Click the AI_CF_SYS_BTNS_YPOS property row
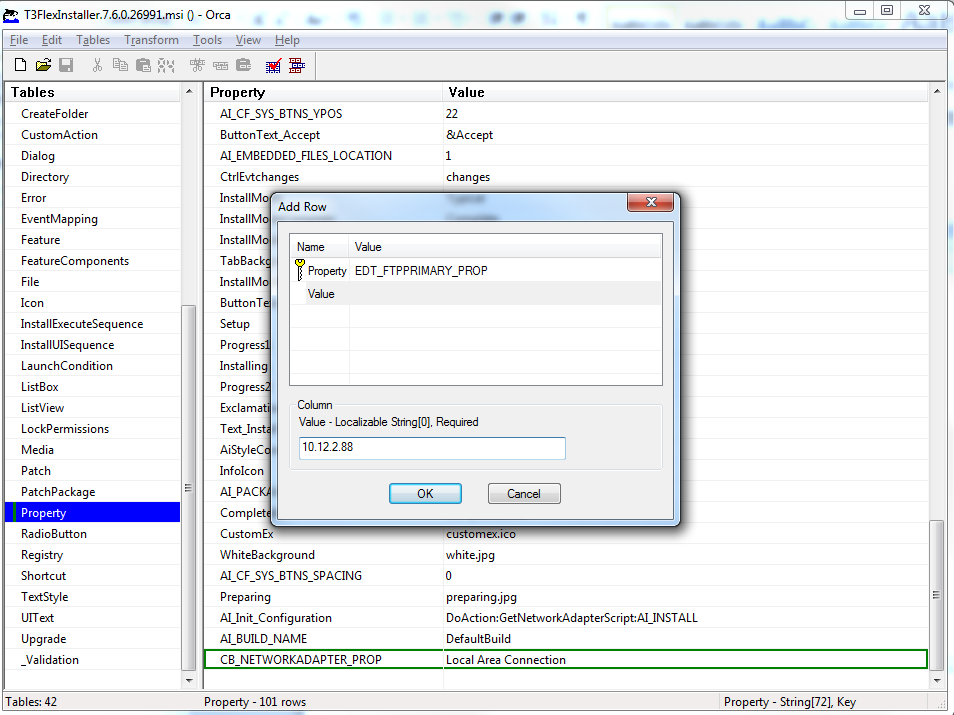Screen dimensions: 954x715 (x=566, y=114)
